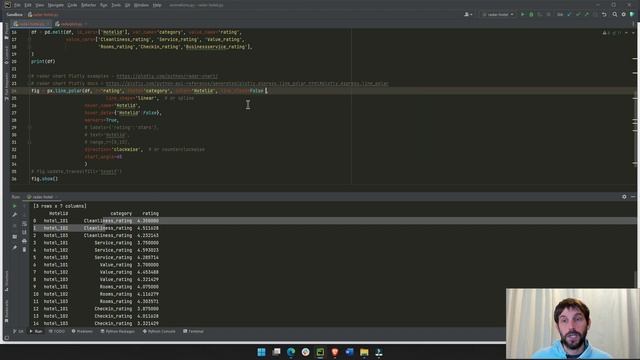Click the rating column header in output

(151, 213)
